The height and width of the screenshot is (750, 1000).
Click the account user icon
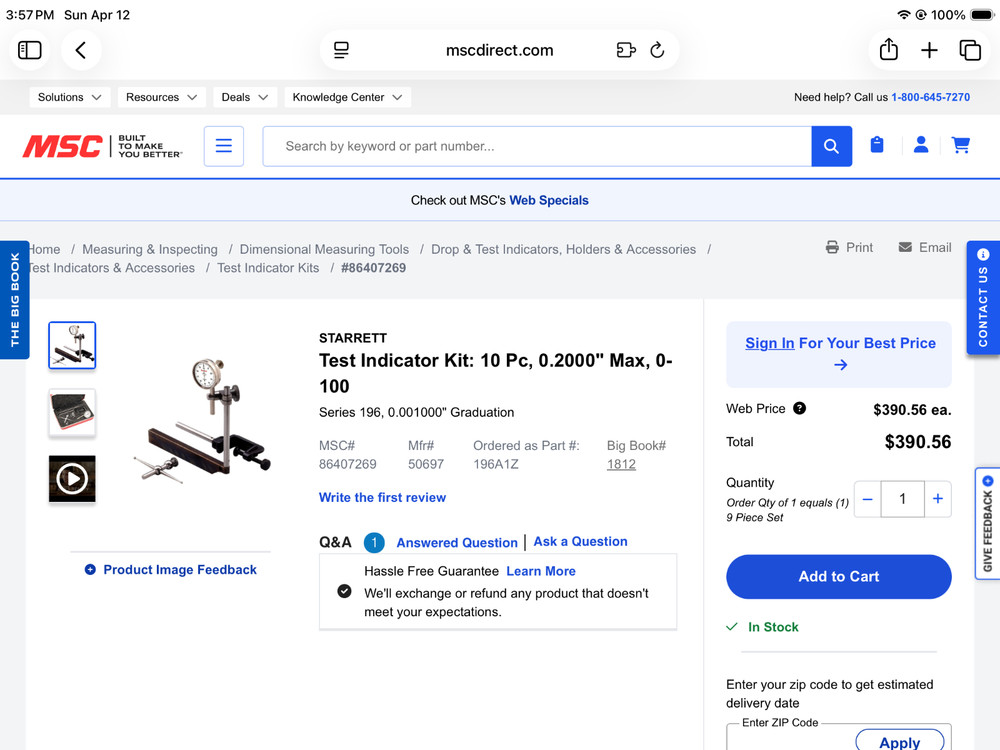(x=921, y=146)
